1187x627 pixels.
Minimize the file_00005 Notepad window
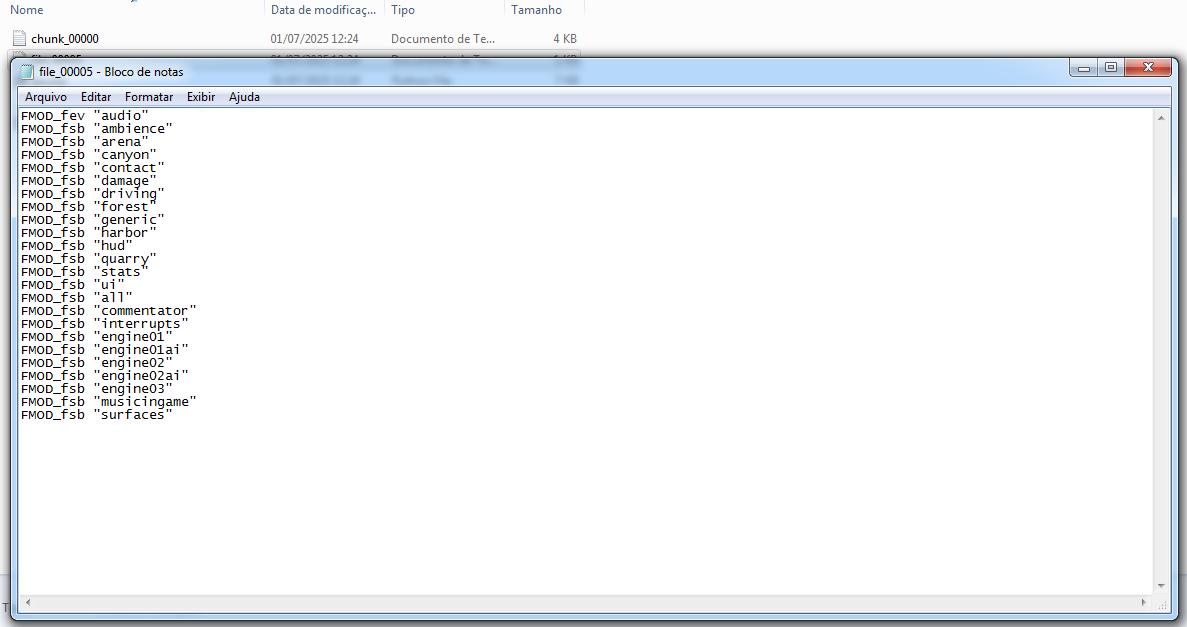coord(1083,67)
